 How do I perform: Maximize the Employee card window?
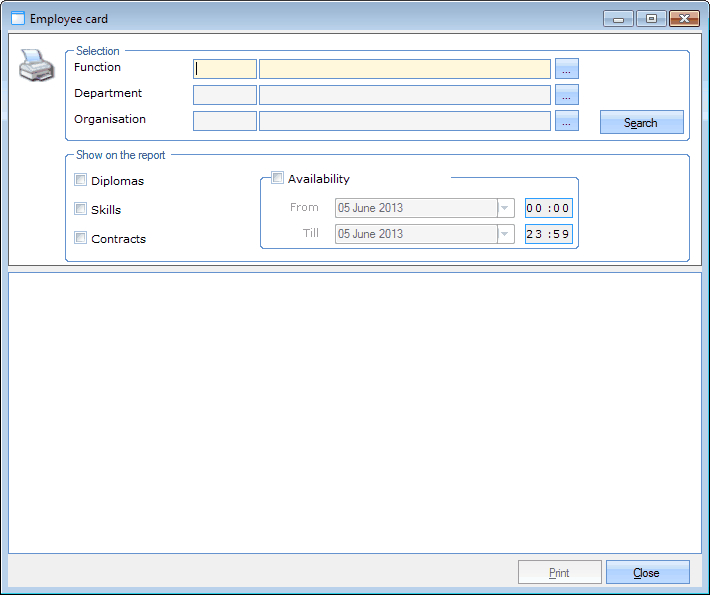[651, 18]
